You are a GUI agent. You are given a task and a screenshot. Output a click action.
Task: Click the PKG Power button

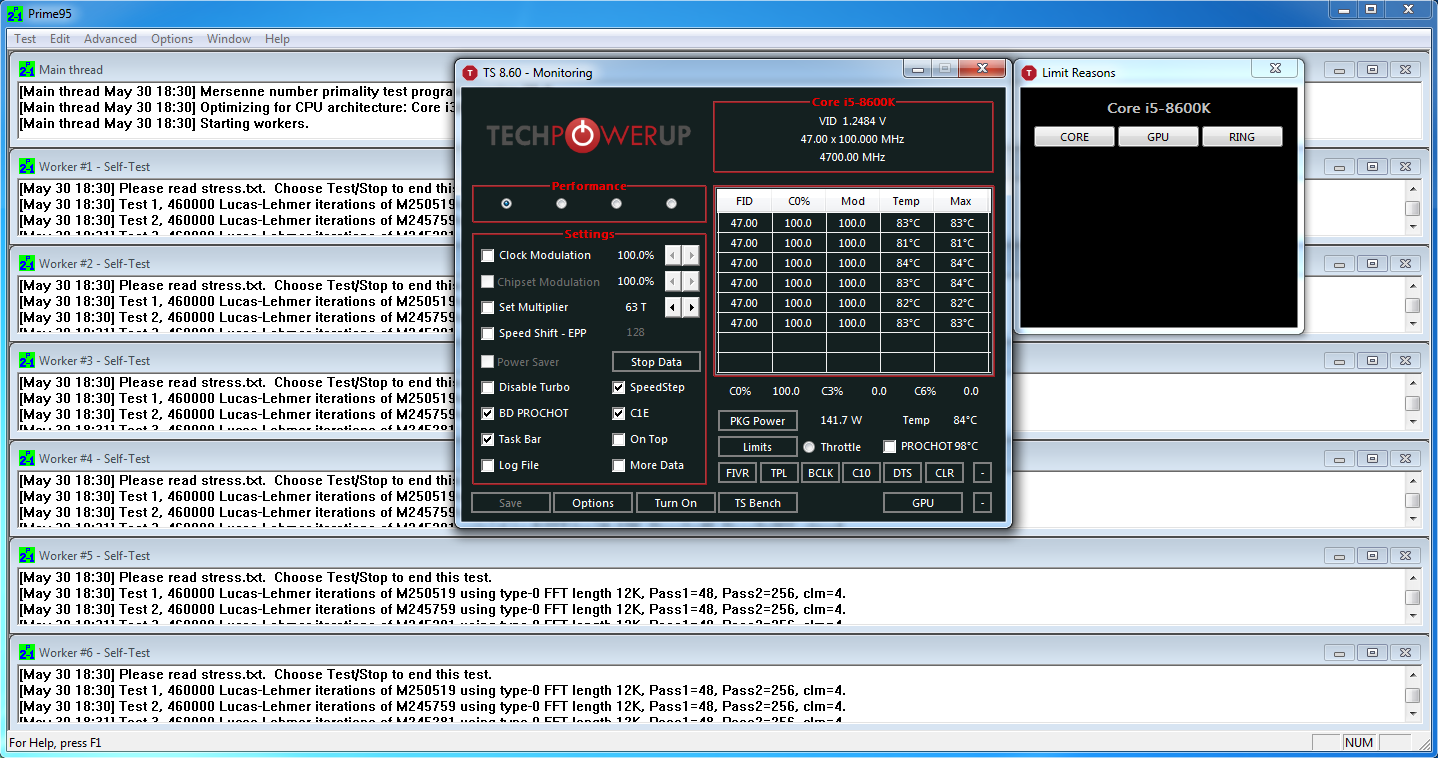[x=758, y=421]
